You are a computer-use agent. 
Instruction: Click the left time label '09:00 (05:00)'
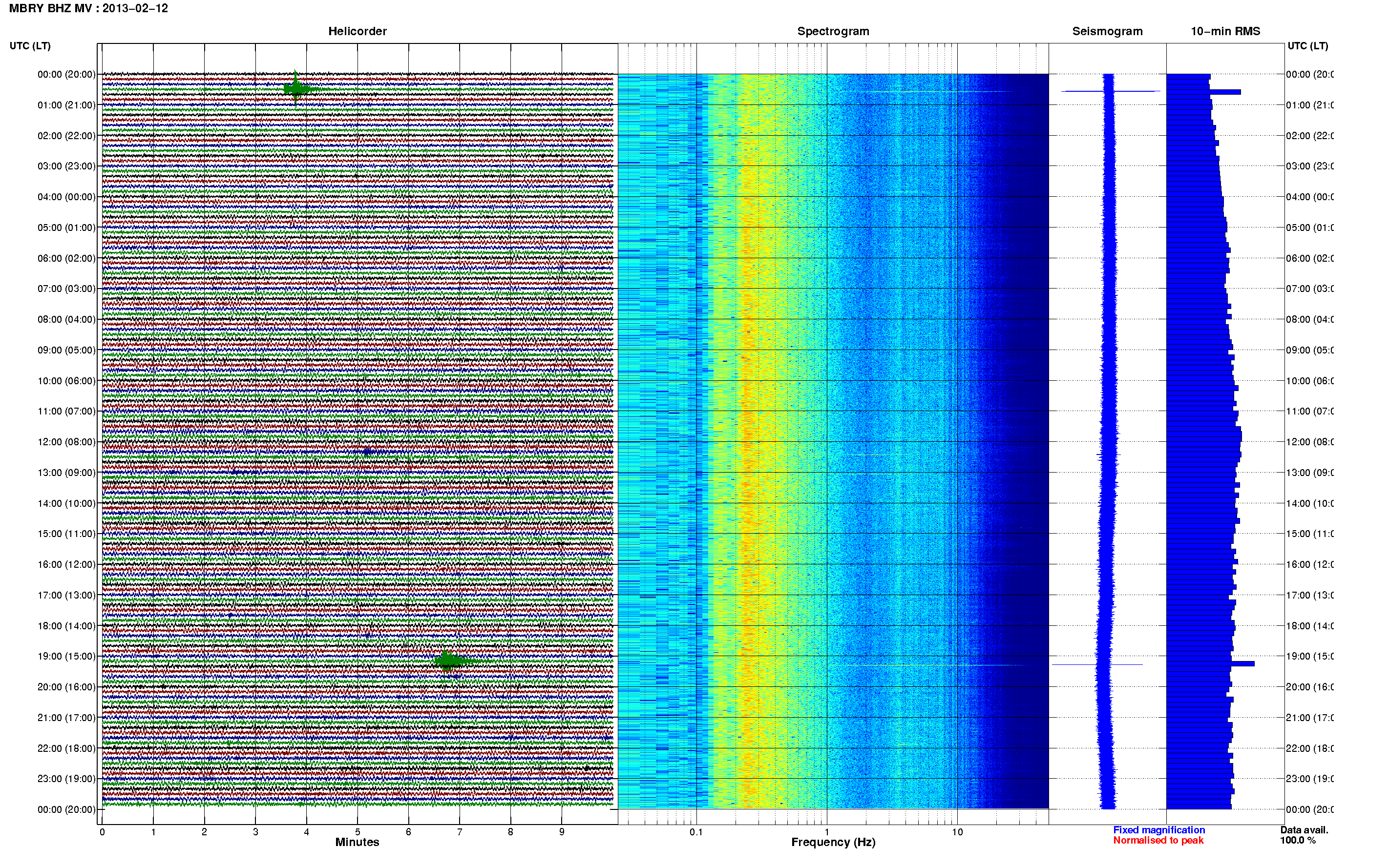click(x=66, y=350)
